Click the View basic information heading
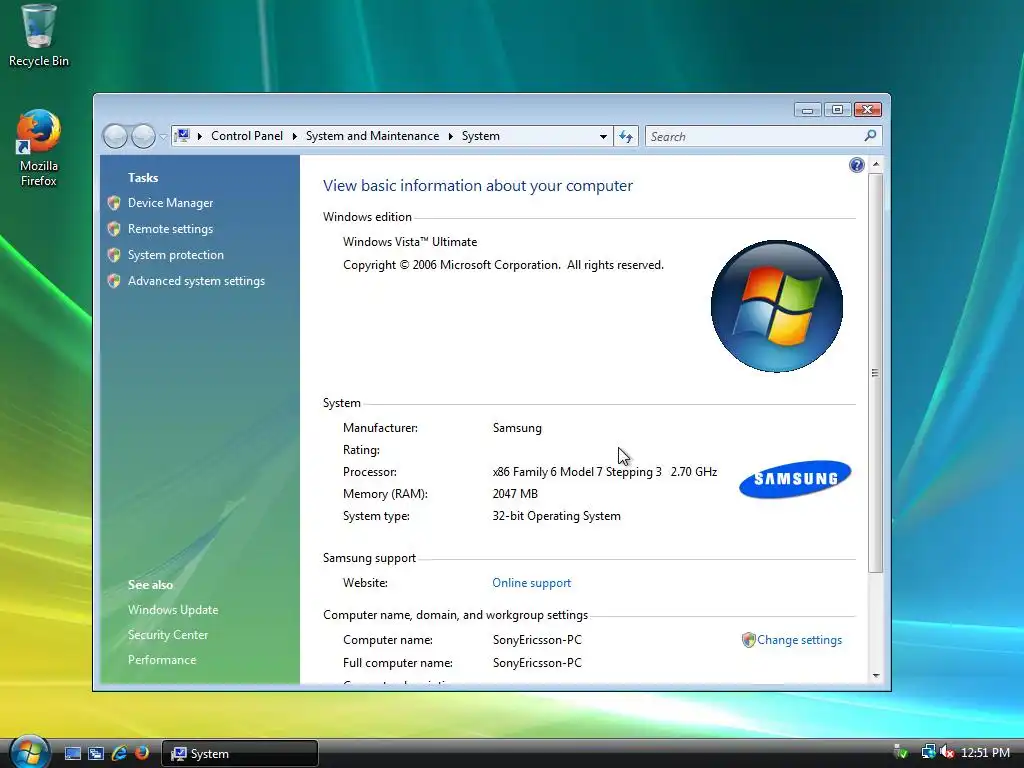The image size is (1024, 768). point(478,186)
